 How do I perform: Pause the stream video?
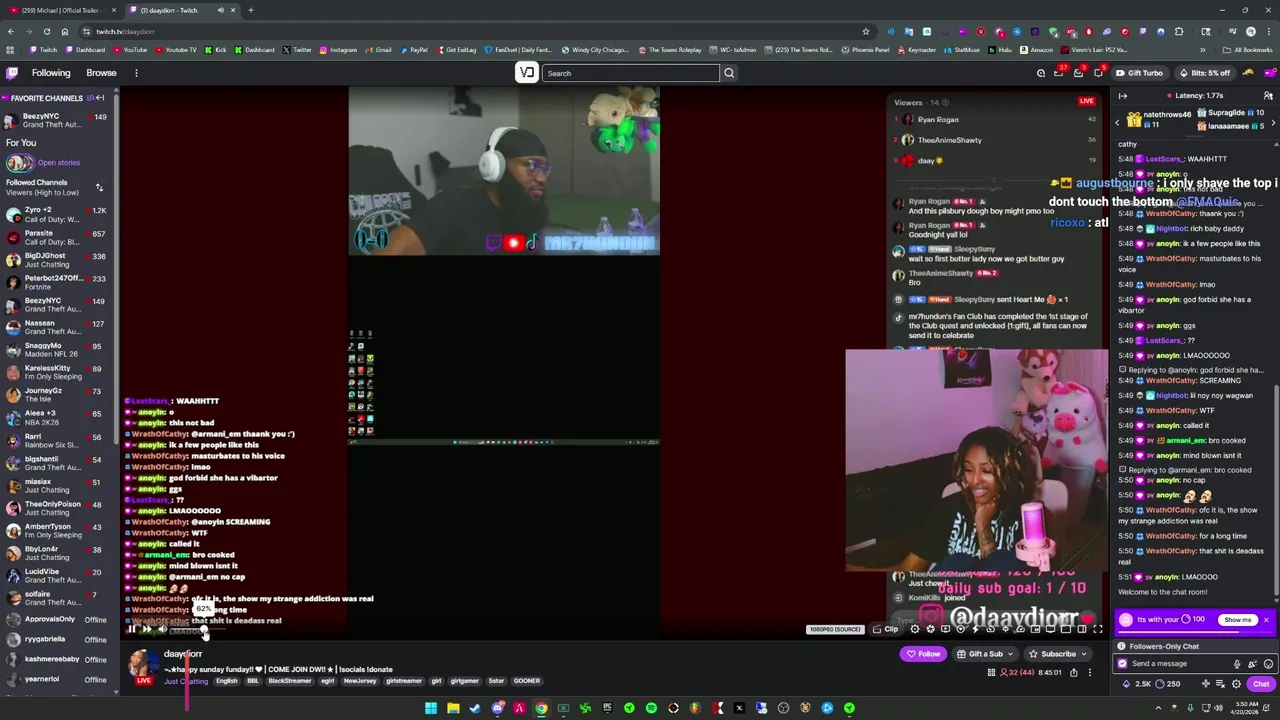(131, 629)
